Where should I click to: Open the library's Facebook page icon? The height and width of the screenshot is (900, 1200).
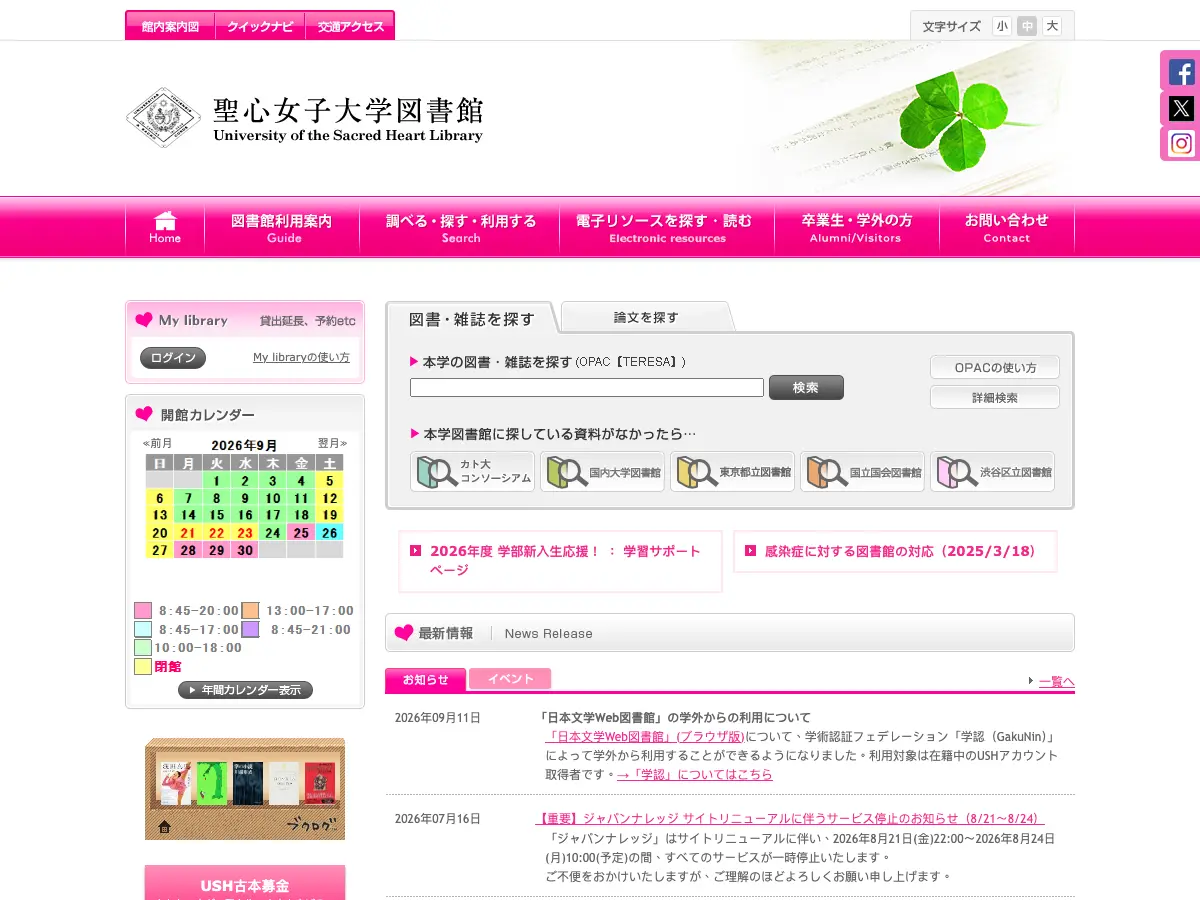point(1181,72)
